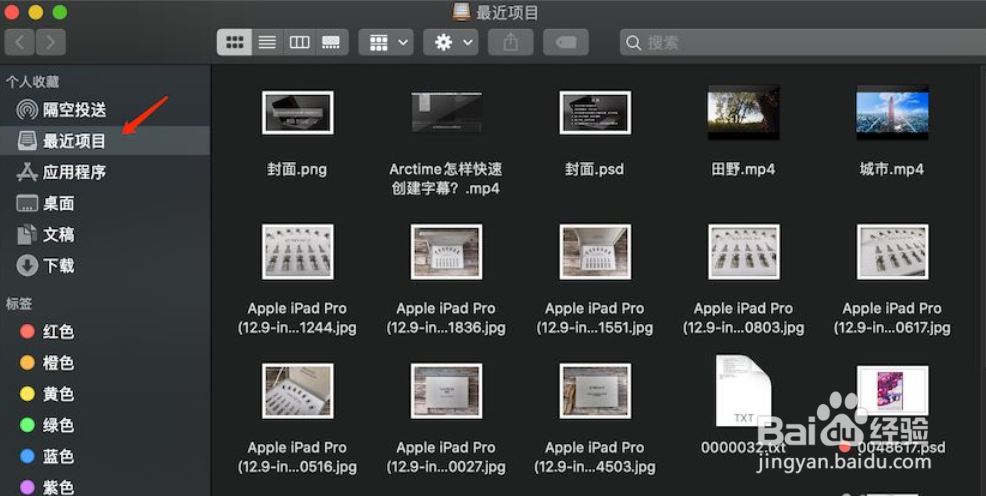
Task: Select the 0048617.psd file thumbnail
Action: point(892,391)
